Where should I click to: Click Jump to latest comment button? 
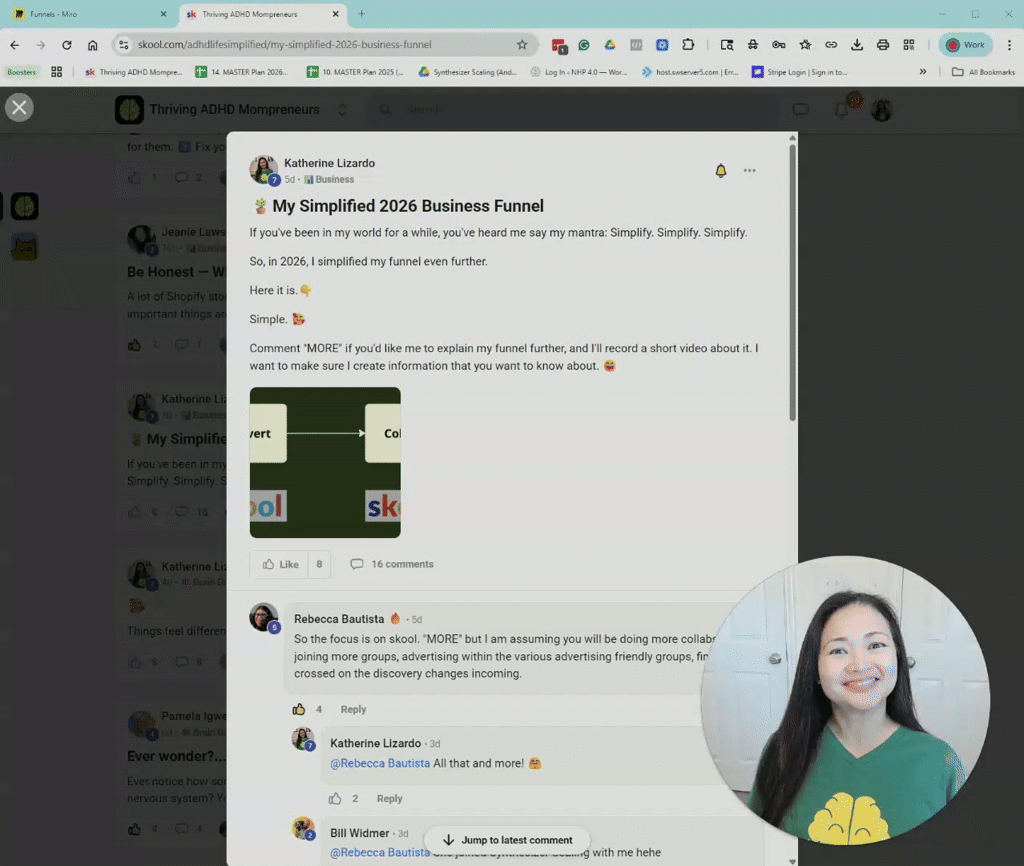[x=507, y=840]
